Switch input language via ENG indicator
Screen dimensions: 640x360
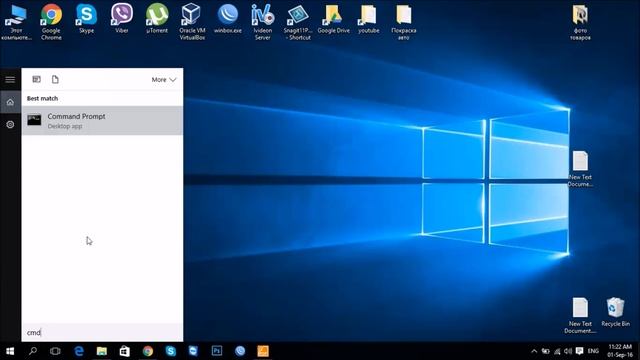pos(593,351)
